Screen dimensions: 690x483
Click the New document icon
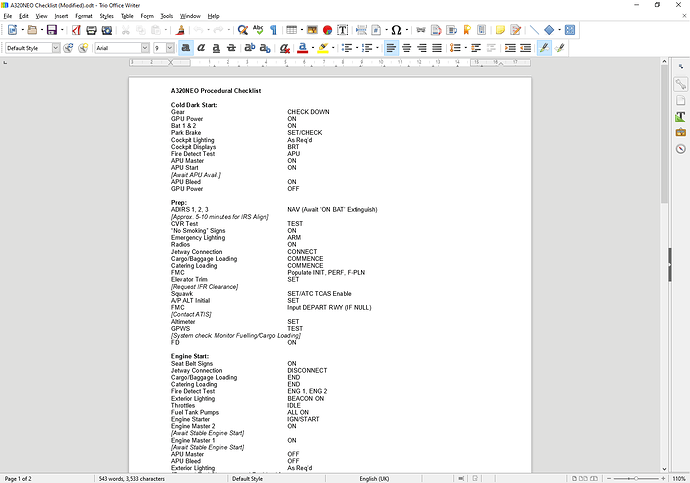click(12, 30)
